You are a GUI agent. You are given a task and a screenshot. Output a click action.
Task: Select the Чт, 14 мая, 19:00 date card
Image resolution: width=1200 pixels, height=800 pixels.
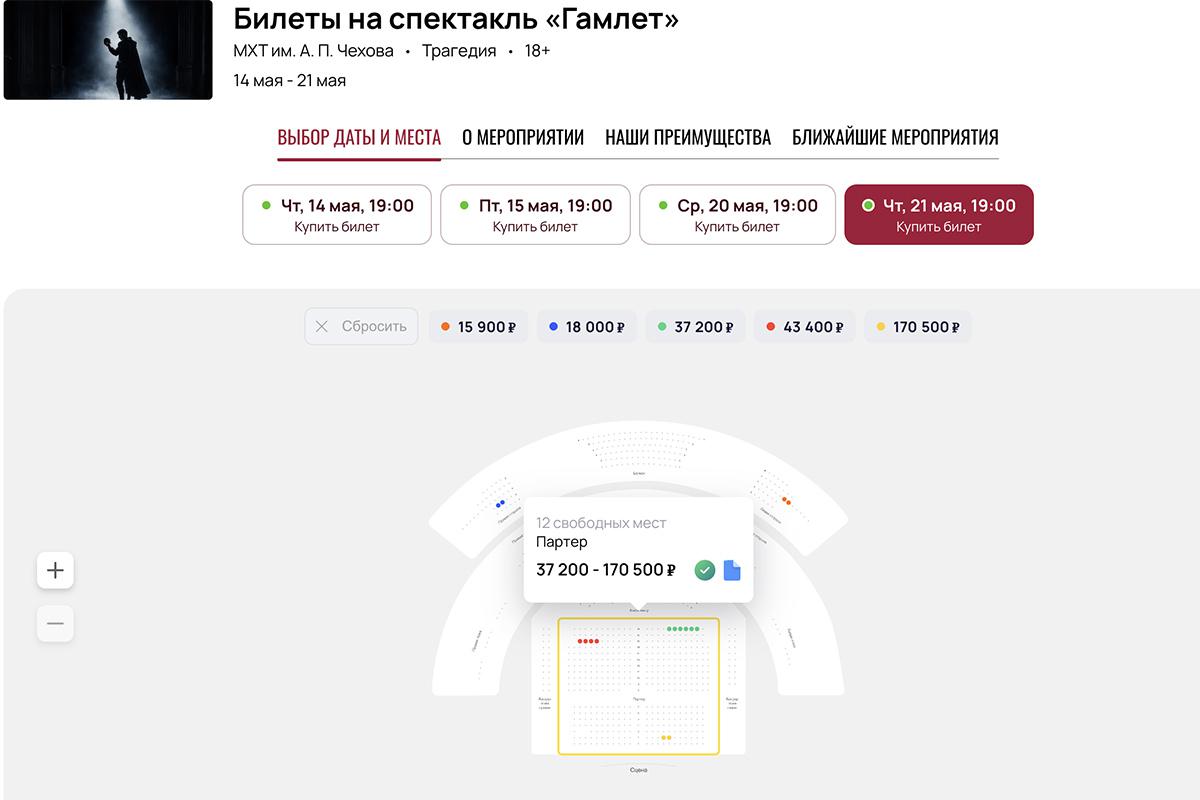coord(336,214)
